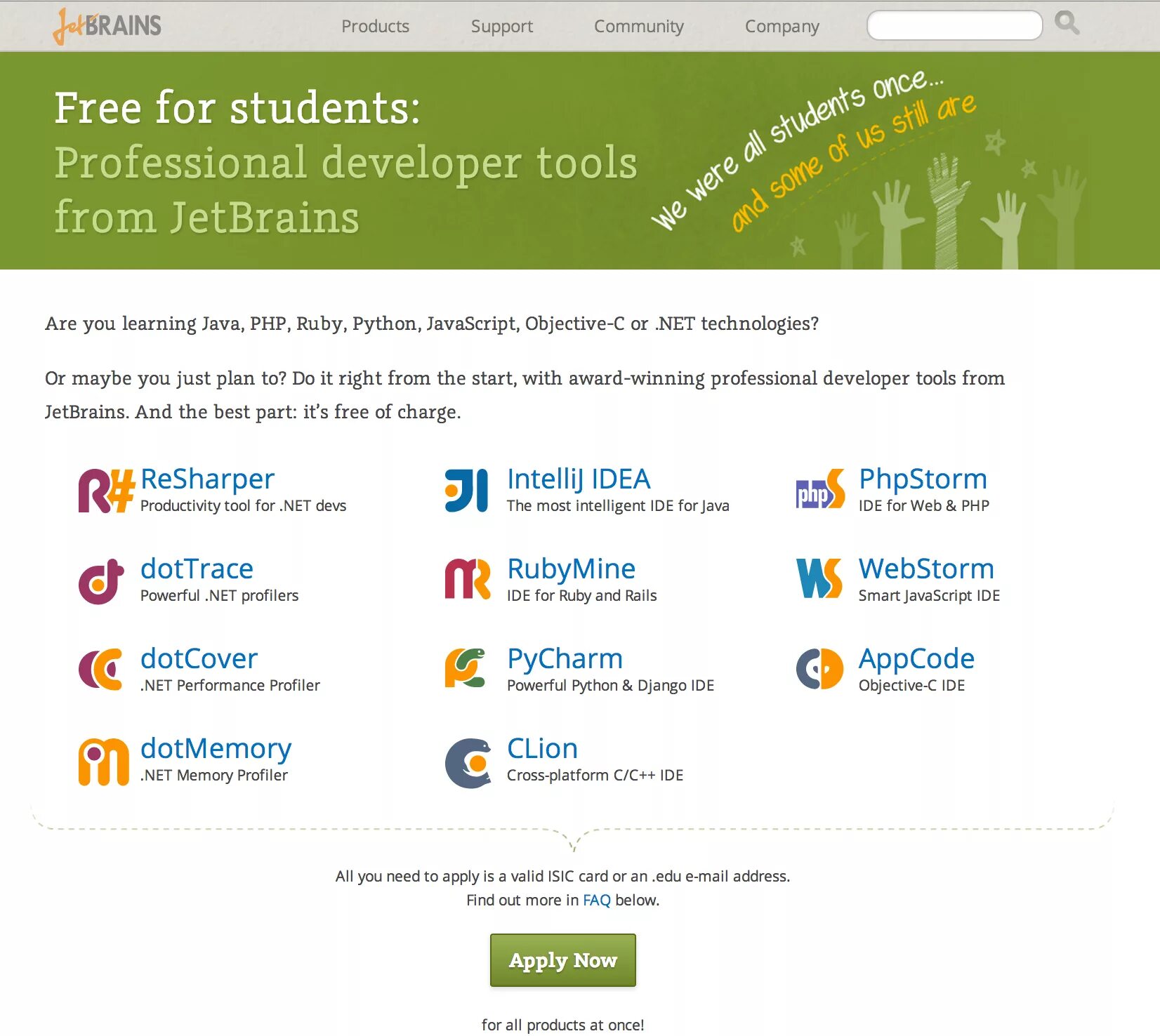
Task: Click '.NET Memory Profiler' text
Action: [x=213, y=775]
